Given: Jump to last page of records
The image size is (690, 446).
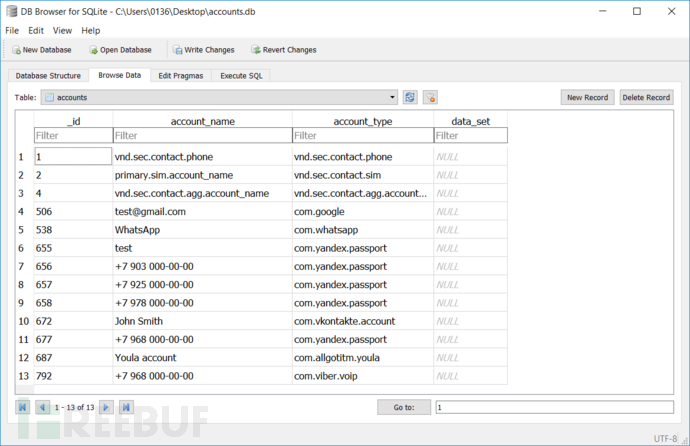Looking at the screenshot, I should [126, 407].
